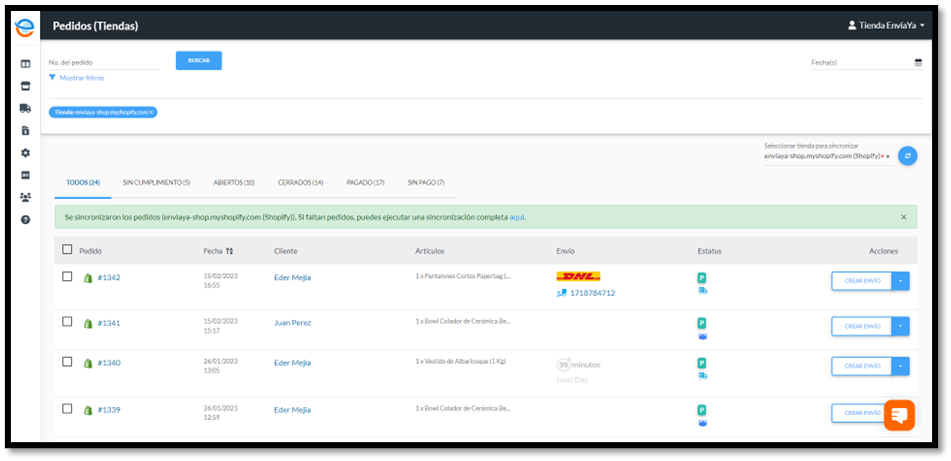This screenshot has height=461, width=951.
Task: Click CREAR ENVÍO for order #1342
Action: [862, 281]
